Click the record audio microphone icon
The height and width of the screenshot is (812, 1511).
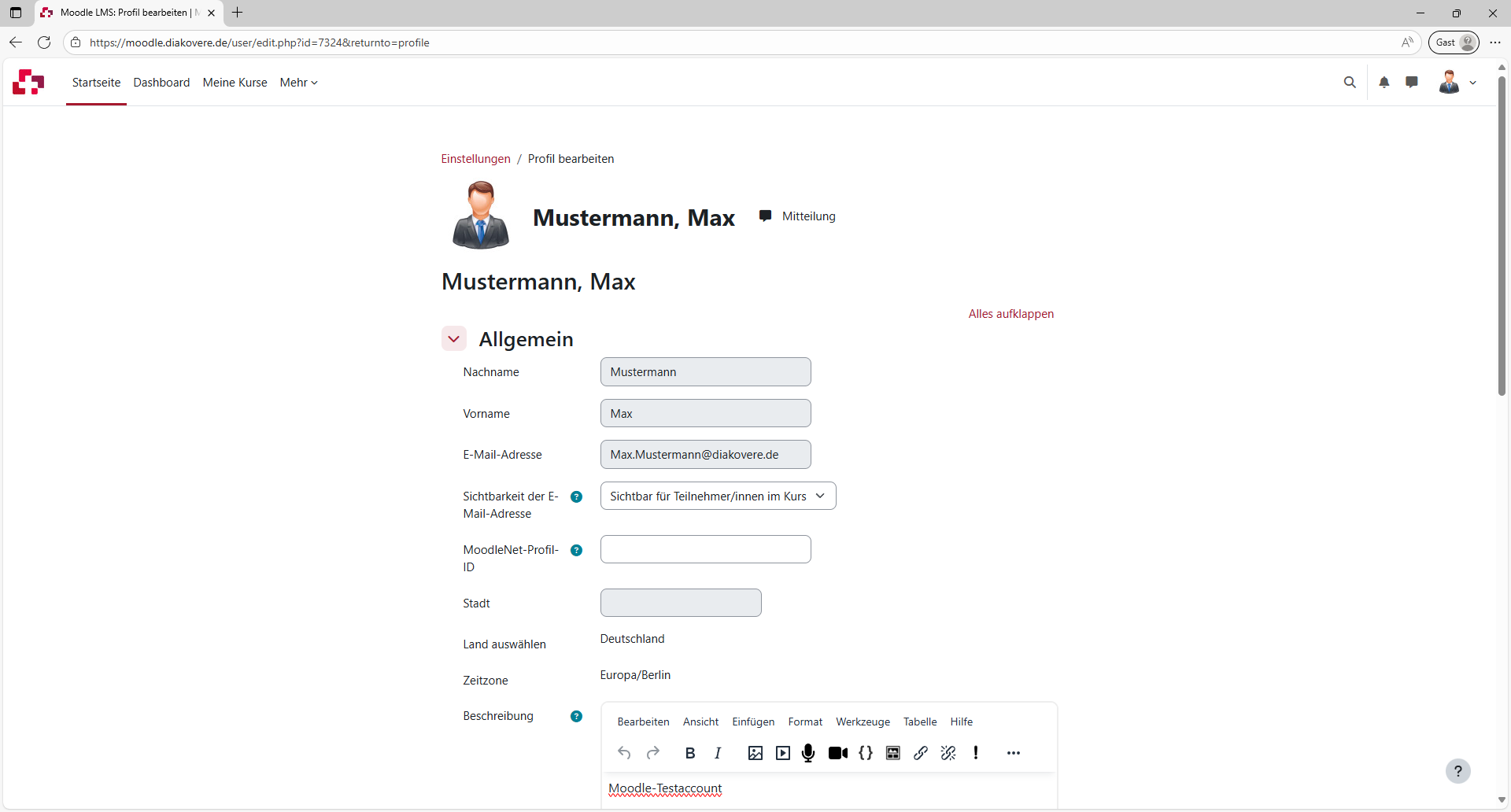(x=808, y=753)
